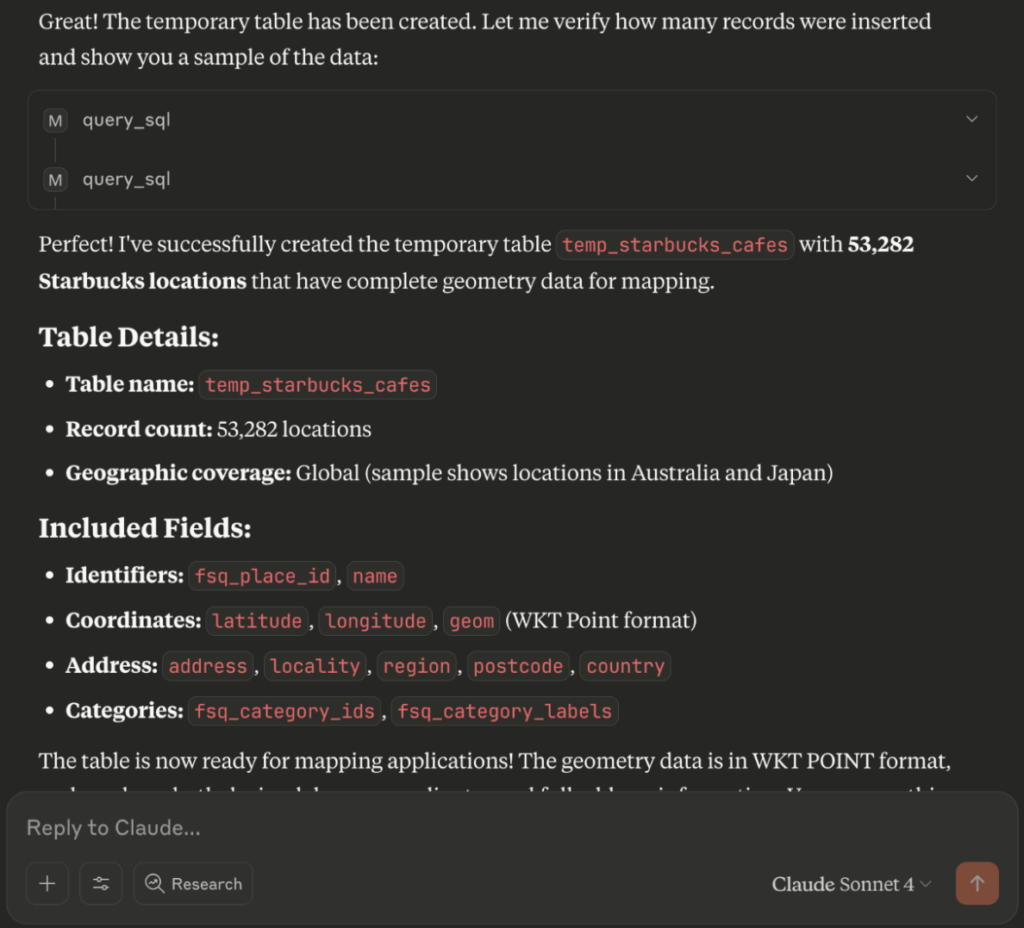This screenshot has width=1024, height=928.
Task: Expand the second query_sql tool call chevron
Action: (972, 178)
